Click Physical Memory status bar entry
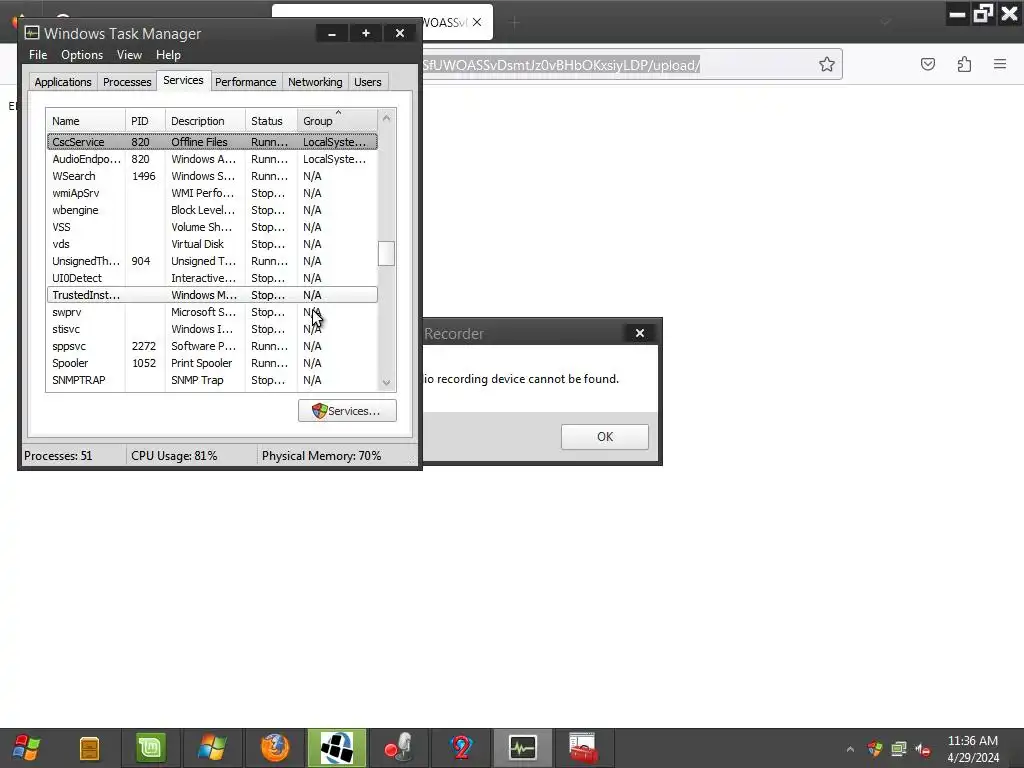The image size is (1024, 768). point(321,455)
